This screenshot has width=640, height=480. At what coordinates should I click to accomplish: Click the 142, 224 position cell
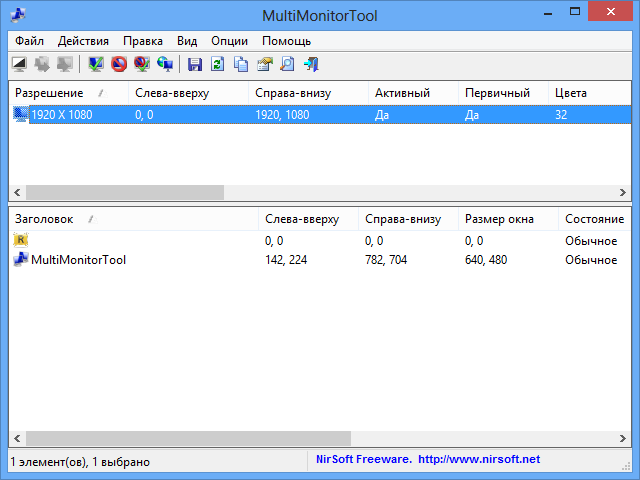(286, 260)
